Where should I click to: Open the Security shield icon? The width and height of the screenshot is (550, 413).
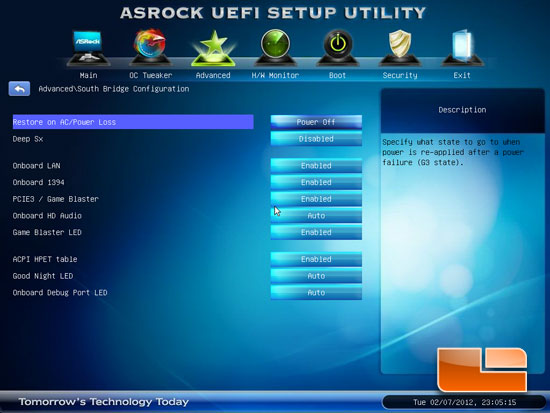click(400, 48)
